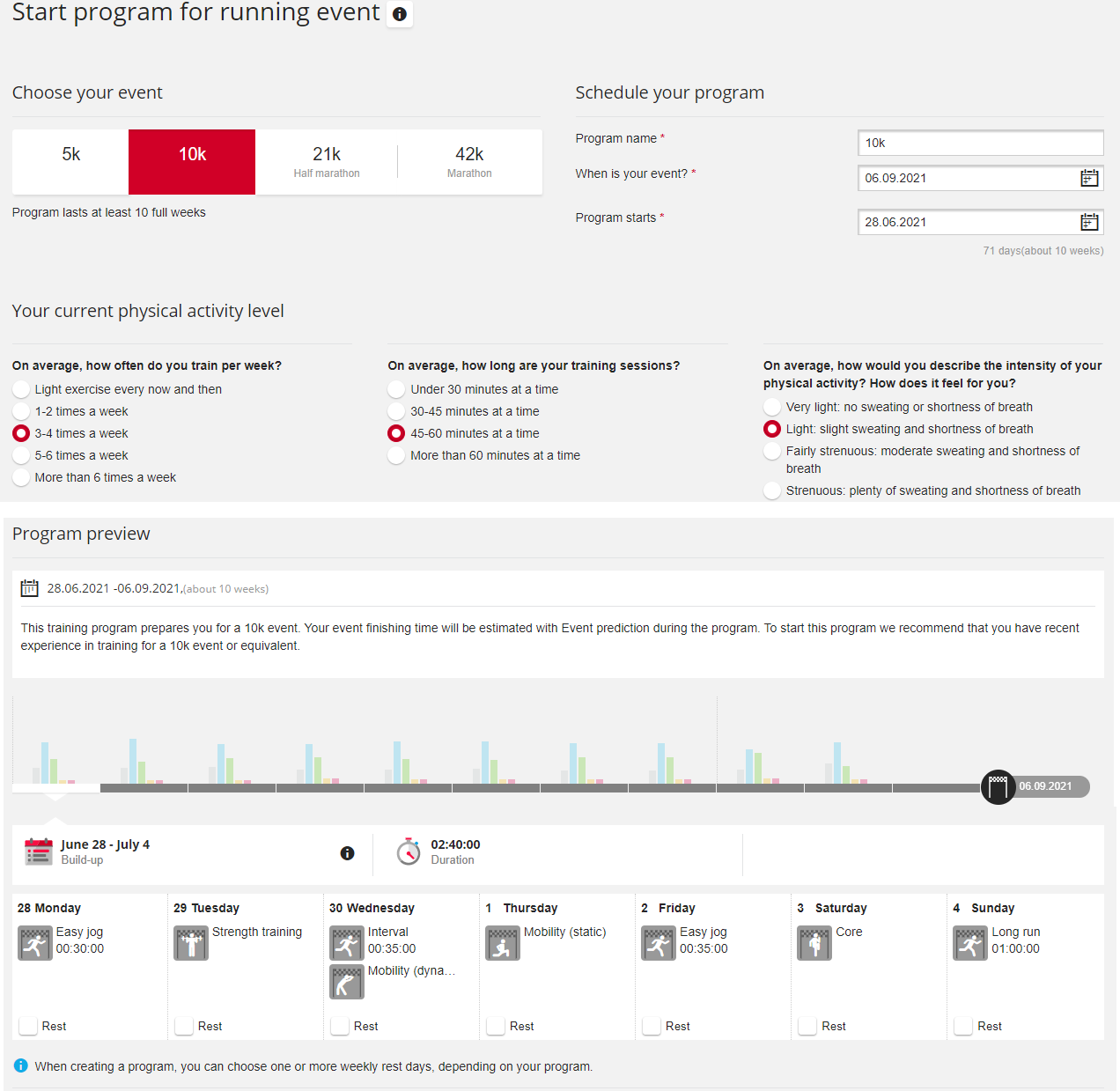
Task: Mark Friday as Rest day
Action: (652, 1026)
